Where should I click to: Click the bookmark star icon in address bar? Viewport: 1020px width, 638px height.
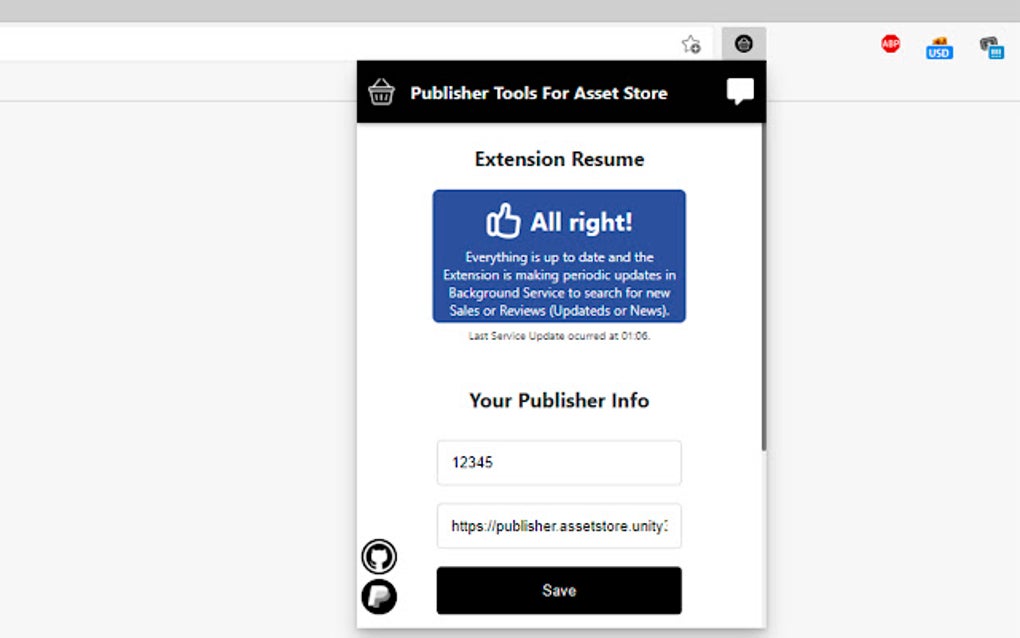(x=691, y=44)
